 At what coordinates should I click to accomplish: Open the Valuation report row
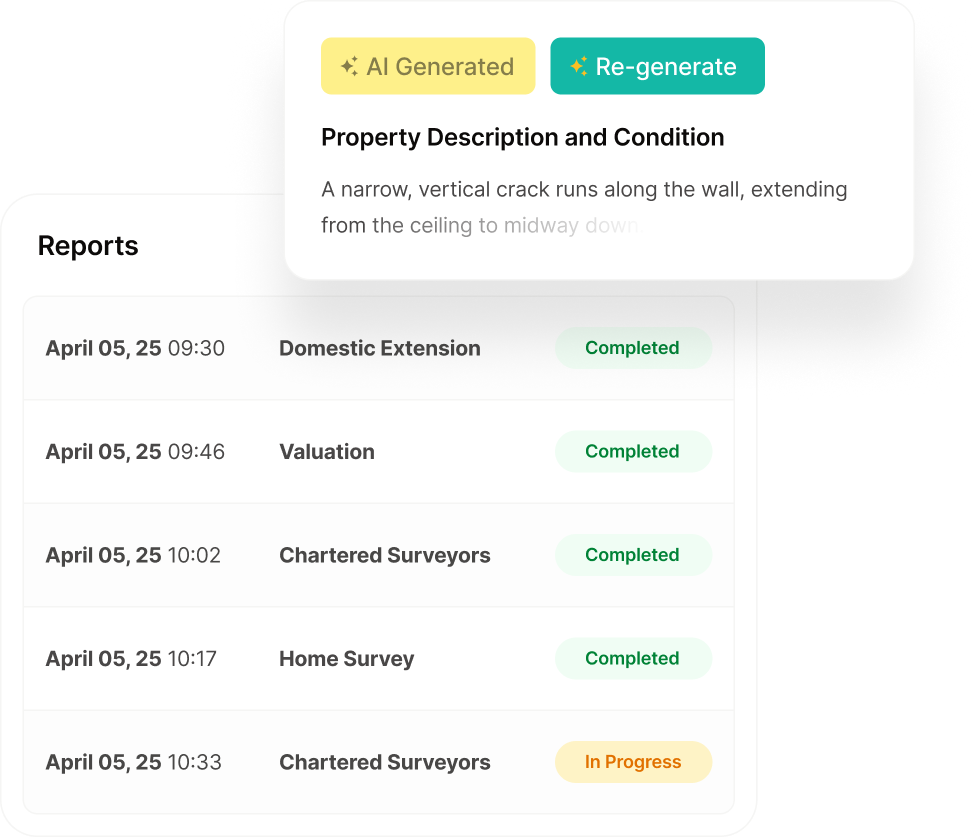379,451
